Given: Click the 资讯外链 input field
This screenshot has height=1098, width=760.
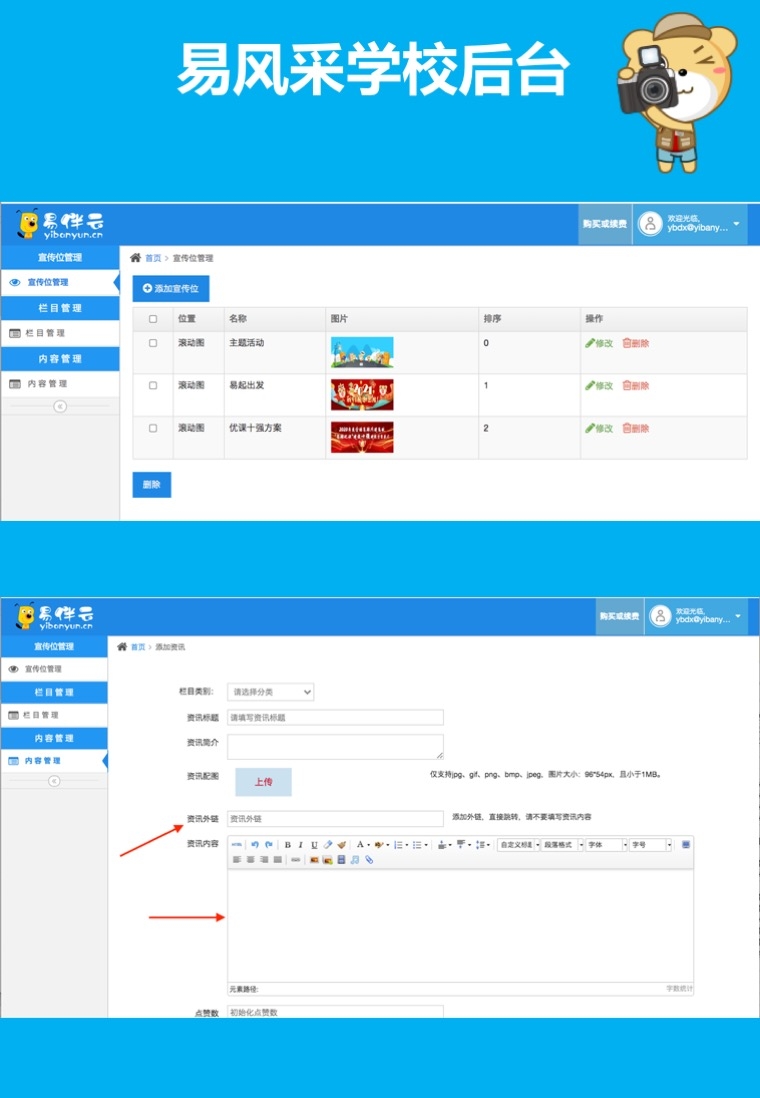Looking at the screenshot, I should tap(336, 819).
